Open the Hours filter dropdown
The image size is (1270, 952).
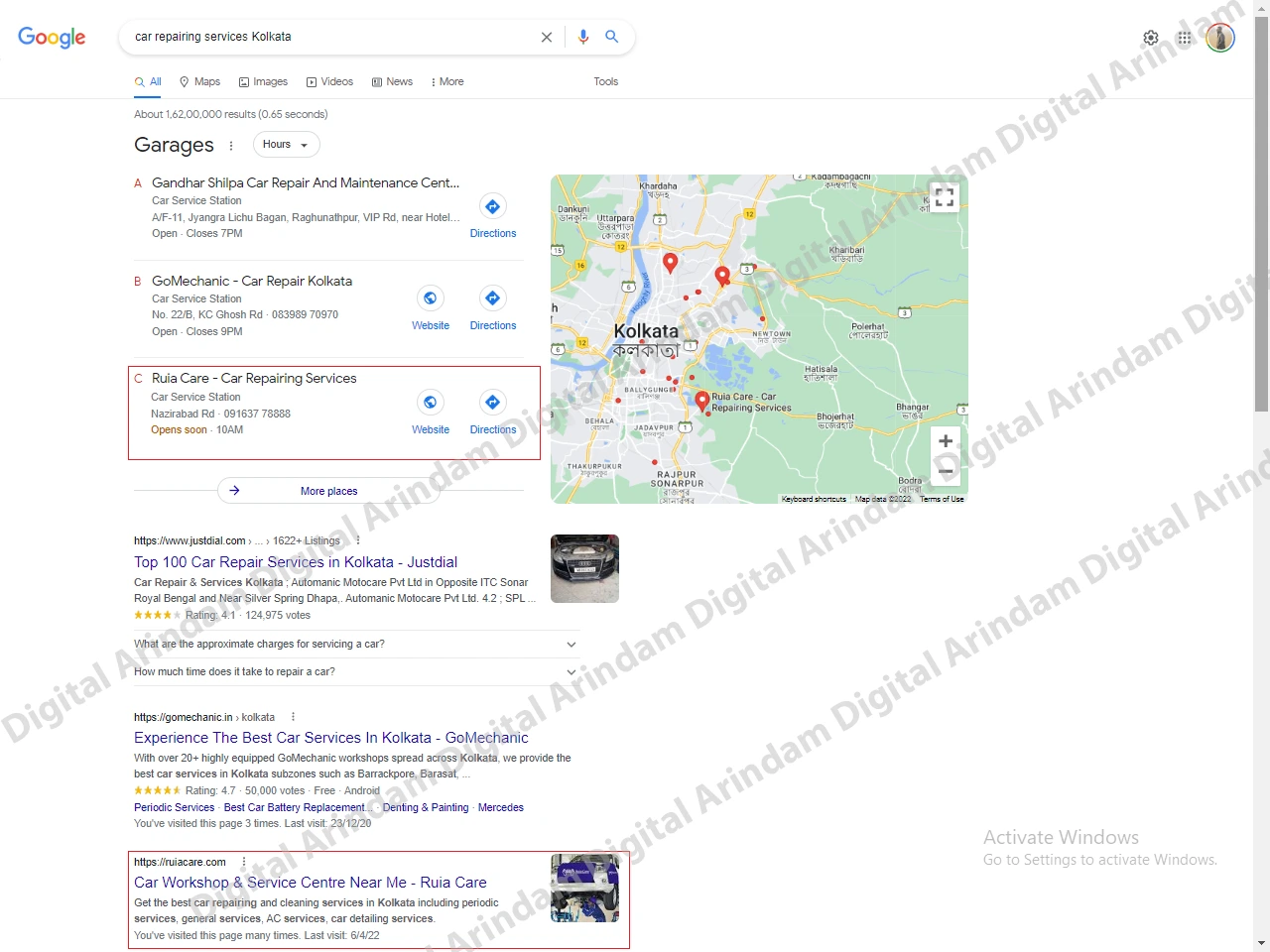(x=287, y=145)
